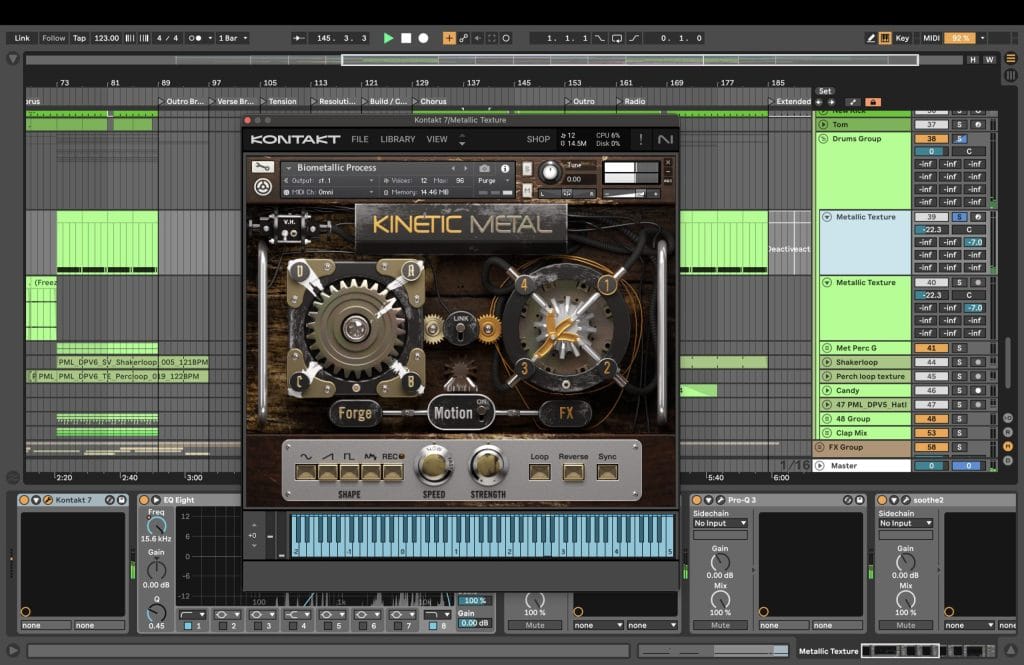Open the Pro-Q 3 Sidechain No Input dropdown

(x=720, y=523)
